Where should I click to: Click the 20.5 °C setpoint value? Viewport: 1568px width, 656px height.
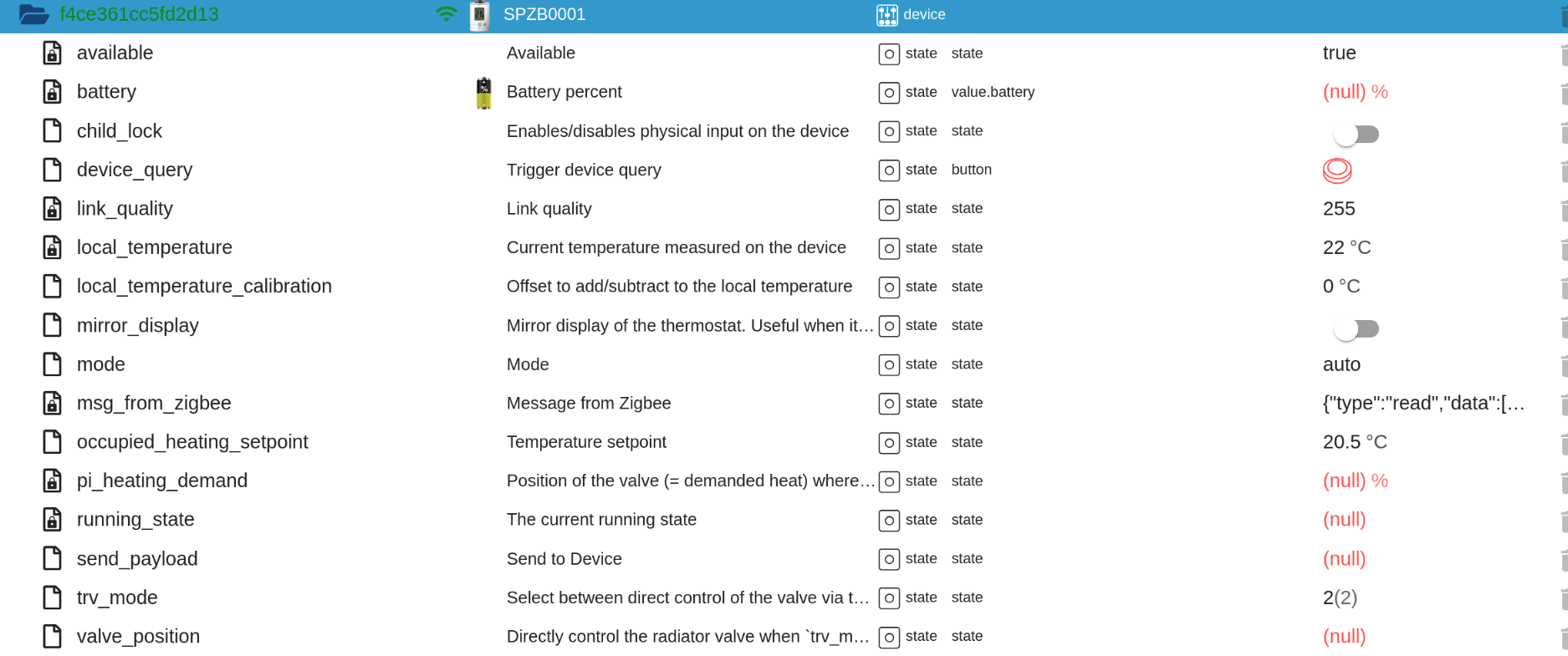1354,442
